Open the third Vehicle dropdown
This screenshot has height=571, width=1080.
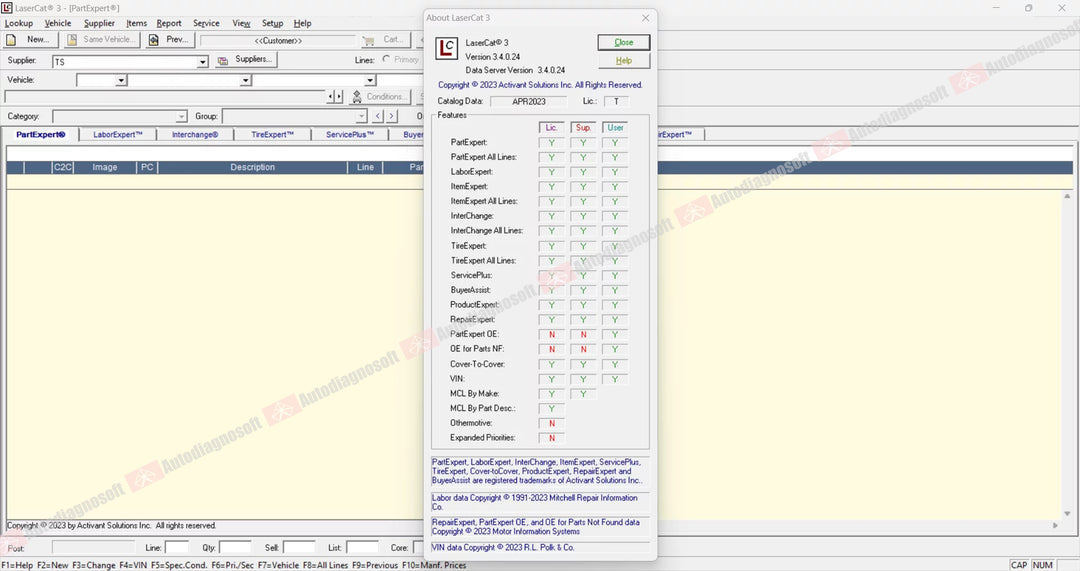pos(370,81)
